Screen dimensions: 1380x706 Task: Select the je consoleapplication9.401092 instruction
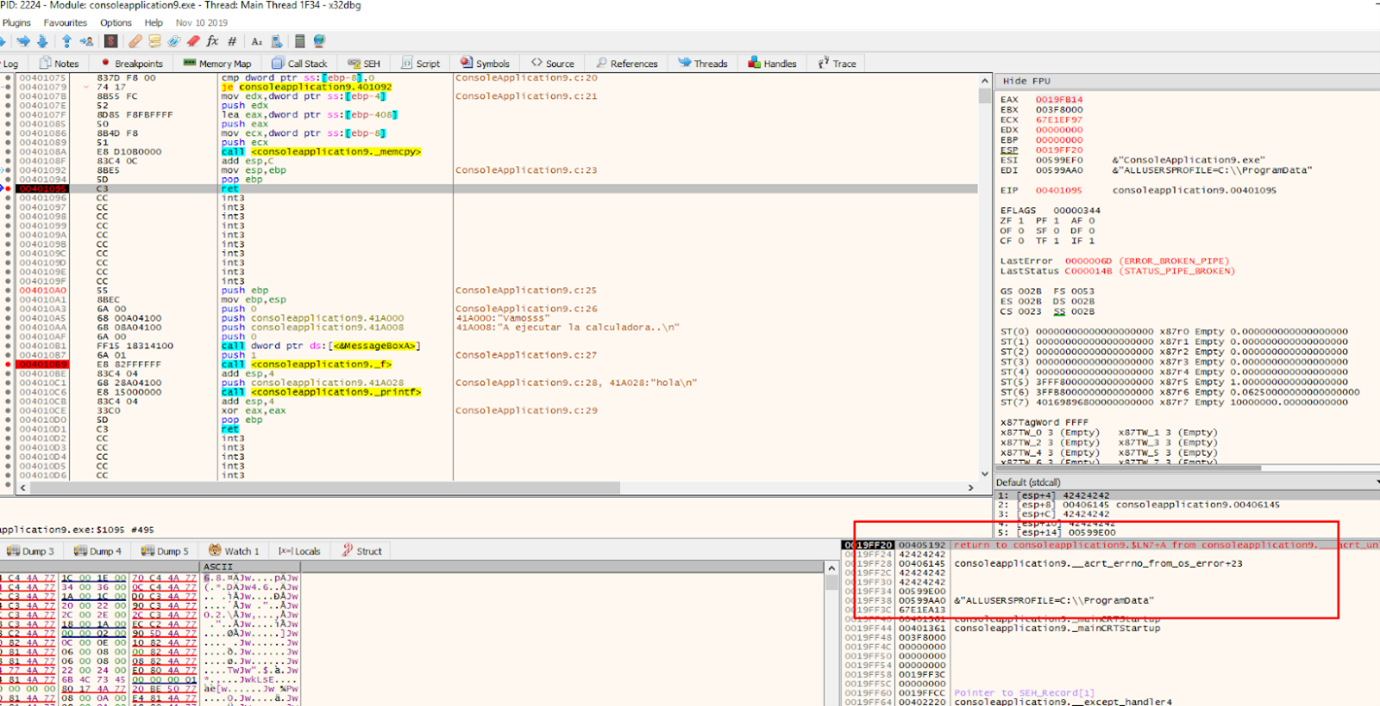click(306, 87)
